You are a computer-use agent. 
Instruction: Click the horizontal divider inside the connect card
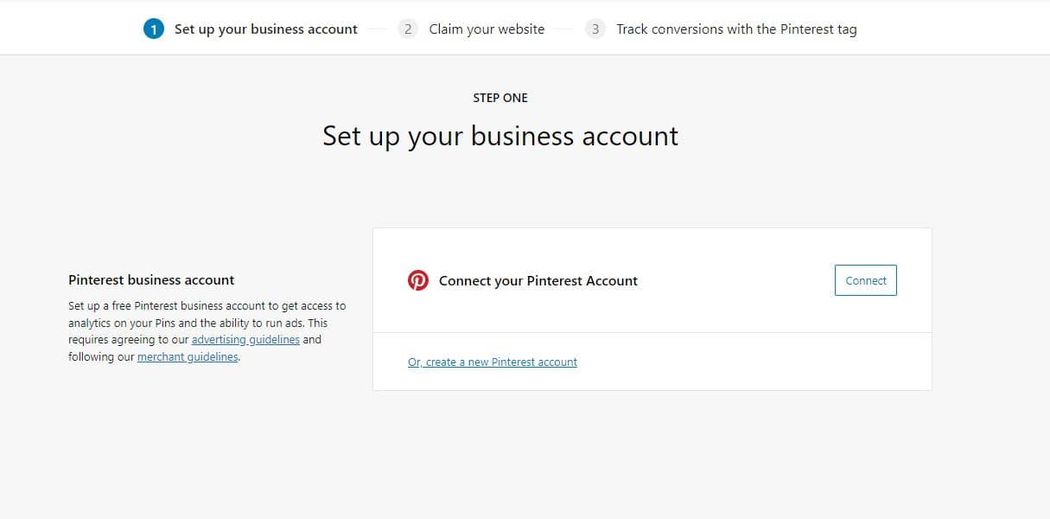pos(652,332)
